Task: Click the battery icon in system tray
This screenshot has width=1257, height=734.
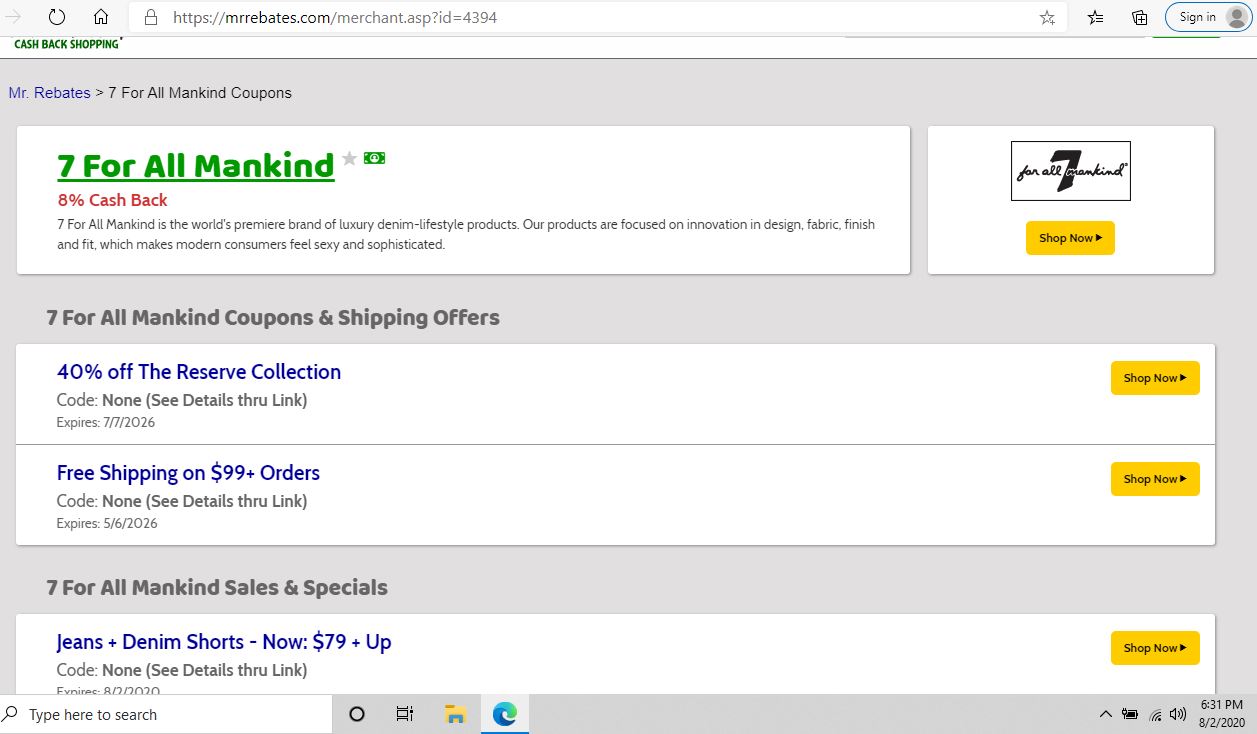Action: pos(1130,714)
